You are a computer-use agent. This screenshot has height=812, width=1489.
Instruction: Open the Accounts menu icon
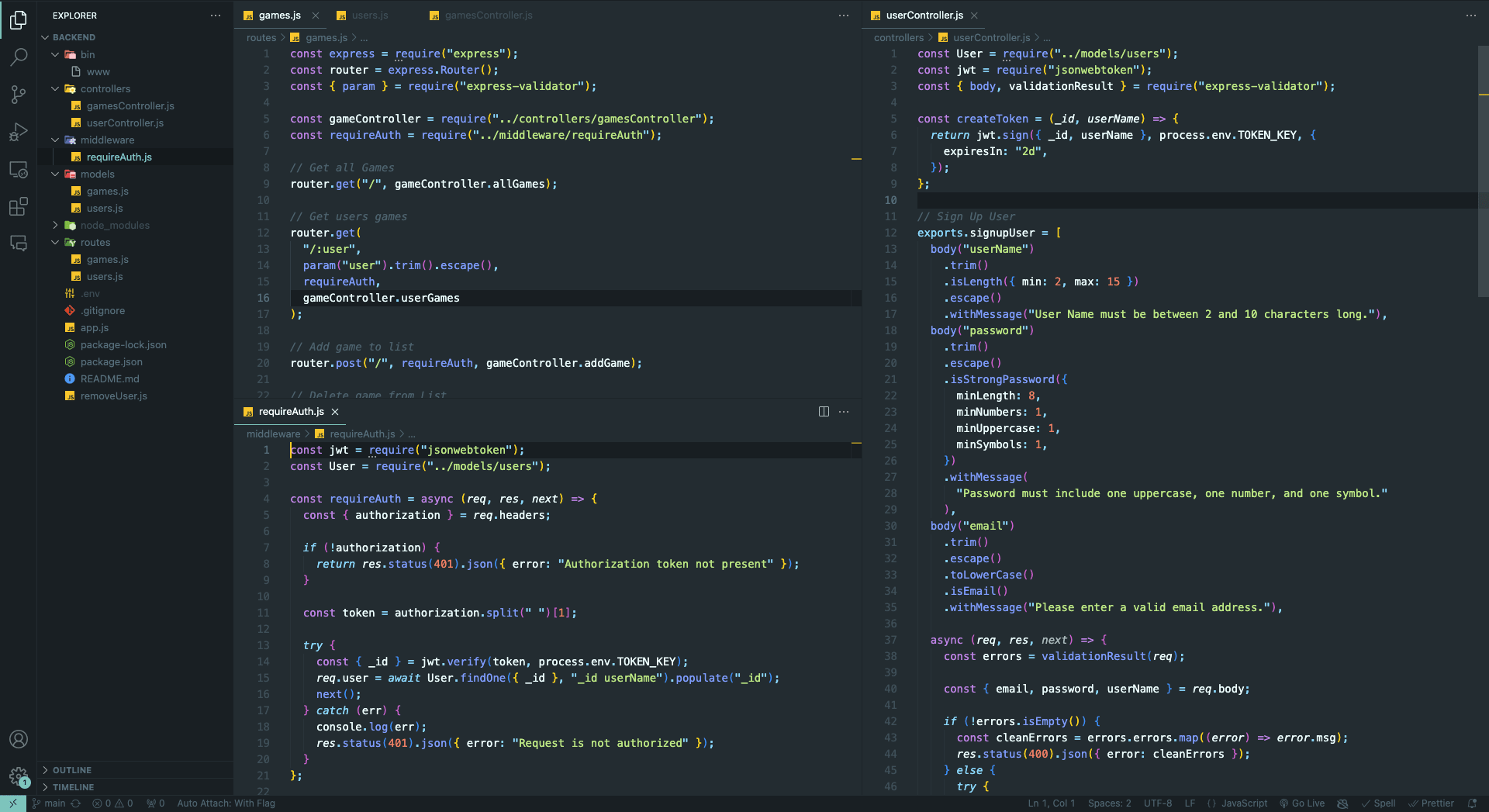click(x=19, y=739)
